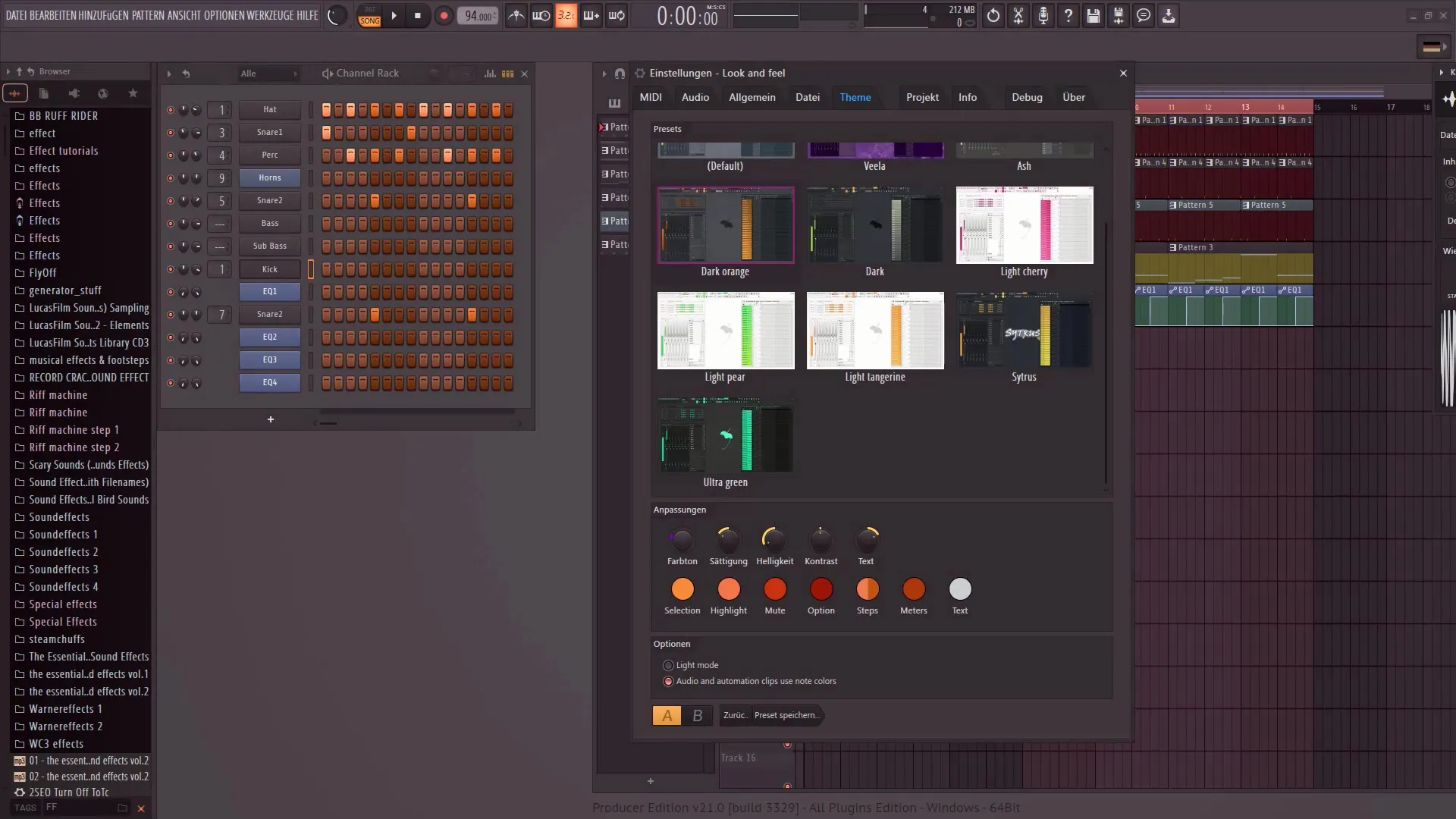Enable Light mode option
The width and height of the screenshot is (1456, 819).
click(668, 665)
